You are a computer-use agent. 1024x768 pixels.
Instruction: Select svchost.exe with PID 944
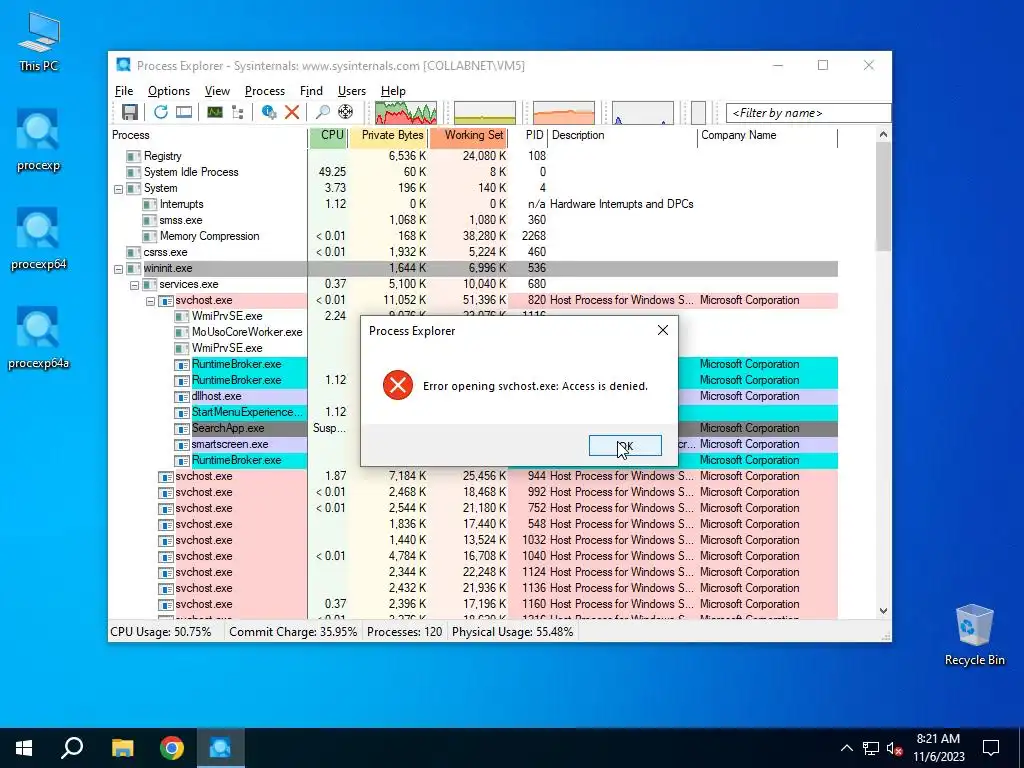click(x=473, y=476)
